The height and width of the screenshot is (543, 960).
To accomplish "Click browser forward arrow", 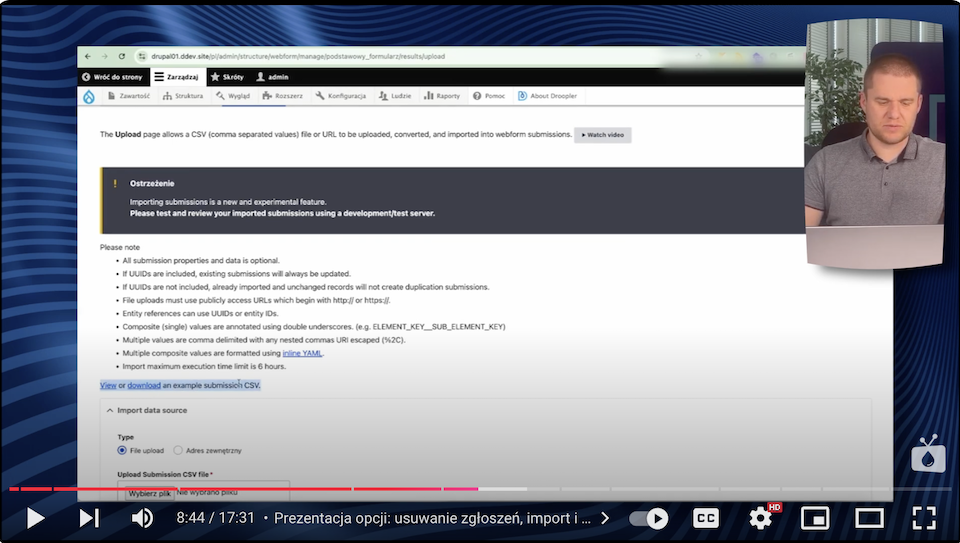I will 105,56.
